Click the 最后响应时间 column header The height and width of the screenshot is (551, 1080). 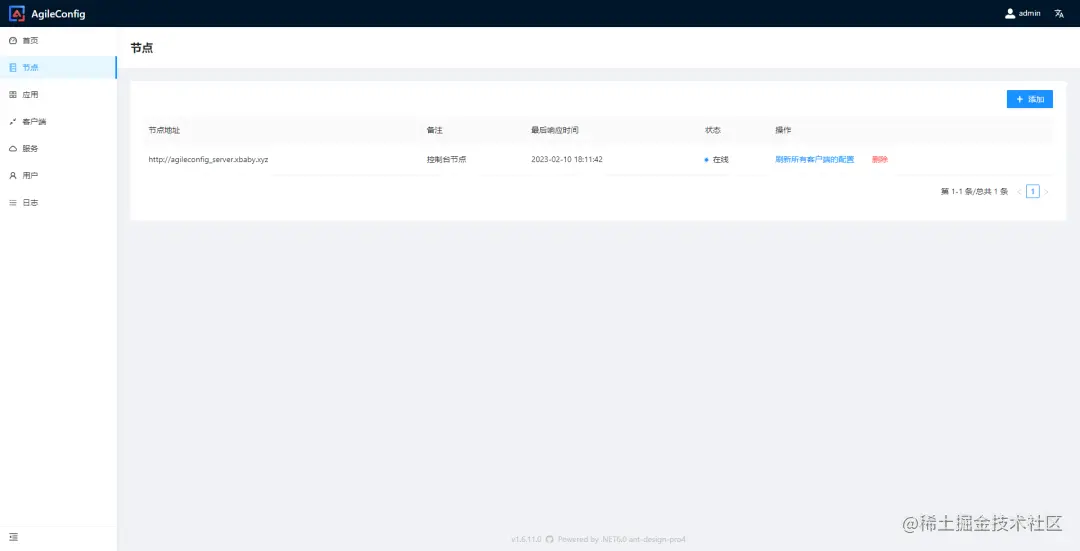coord(554,130)
